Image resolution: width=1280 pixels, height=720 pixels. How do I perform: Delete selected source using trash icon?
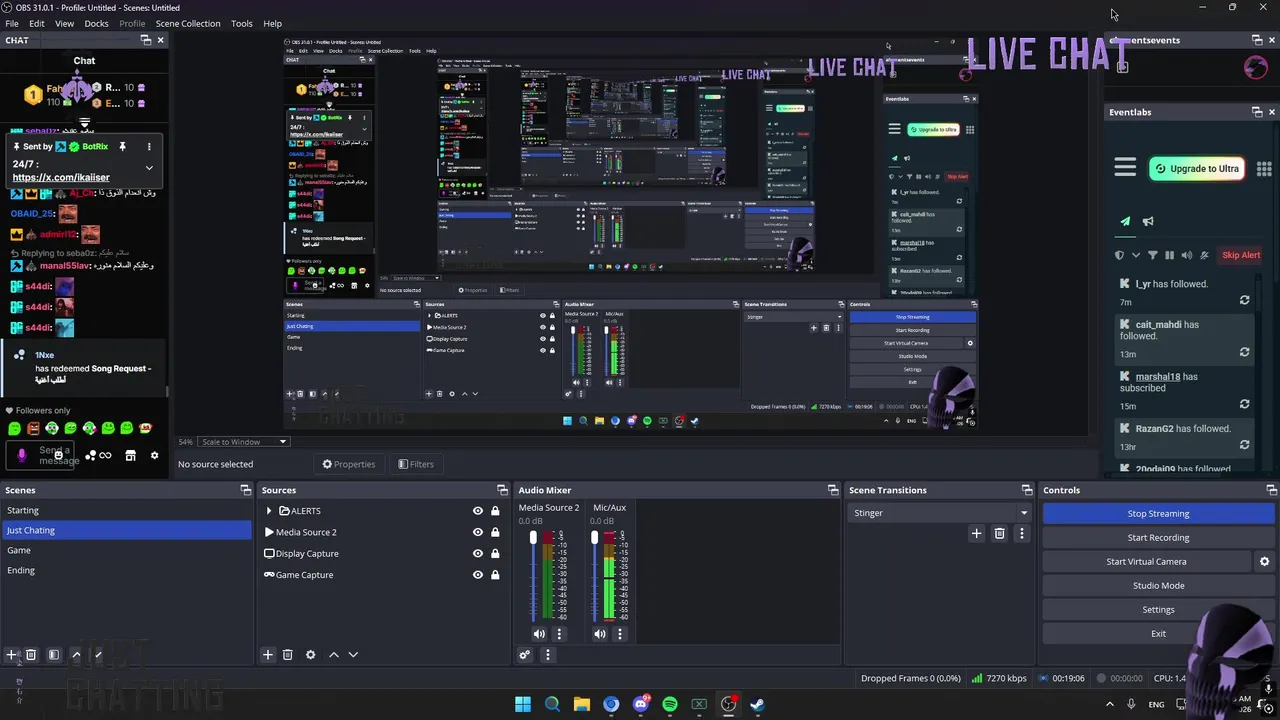pos(287,655)
